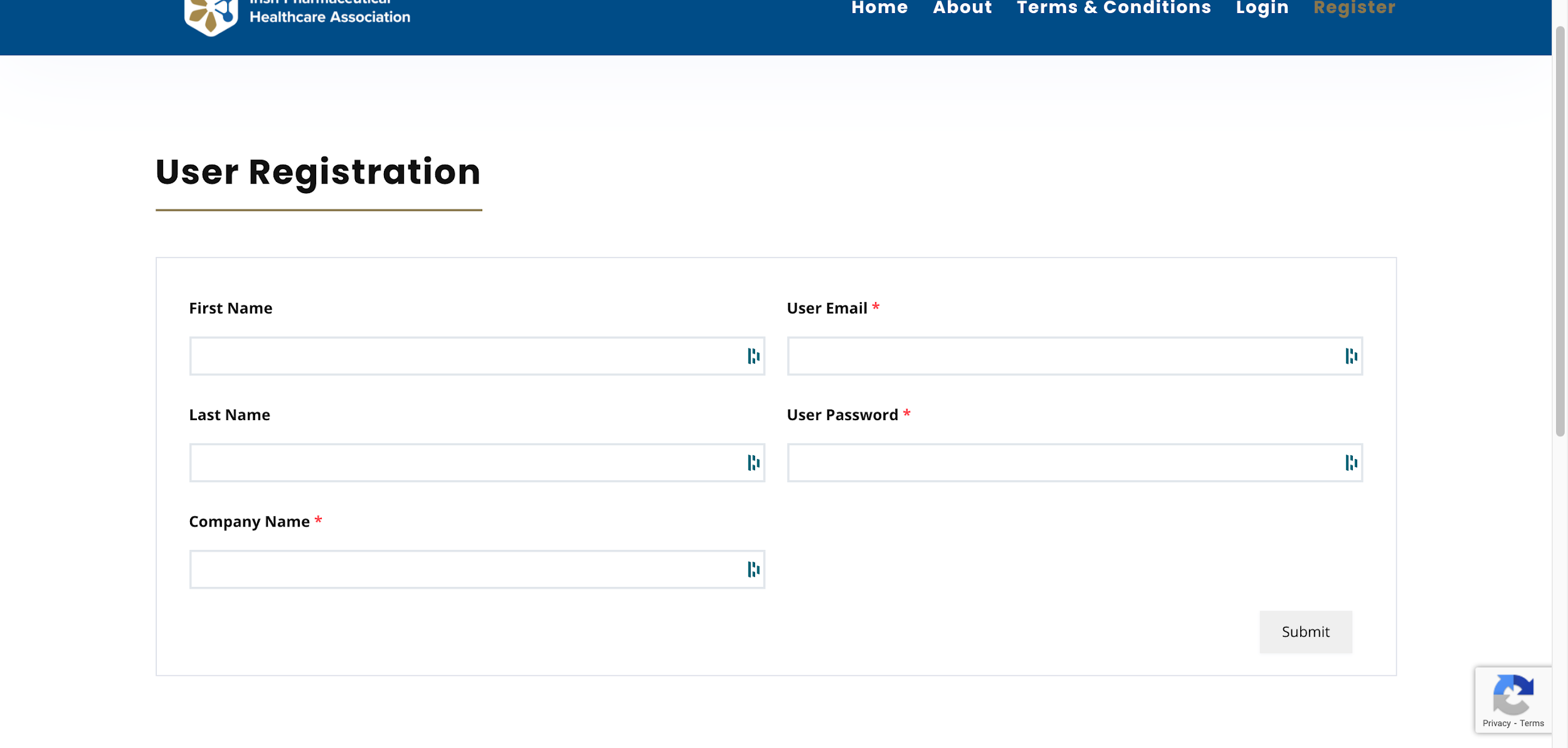Click password manager icon in User Email field
The height and width of the screenshot is (748, 1568).
pos(1351,356)
